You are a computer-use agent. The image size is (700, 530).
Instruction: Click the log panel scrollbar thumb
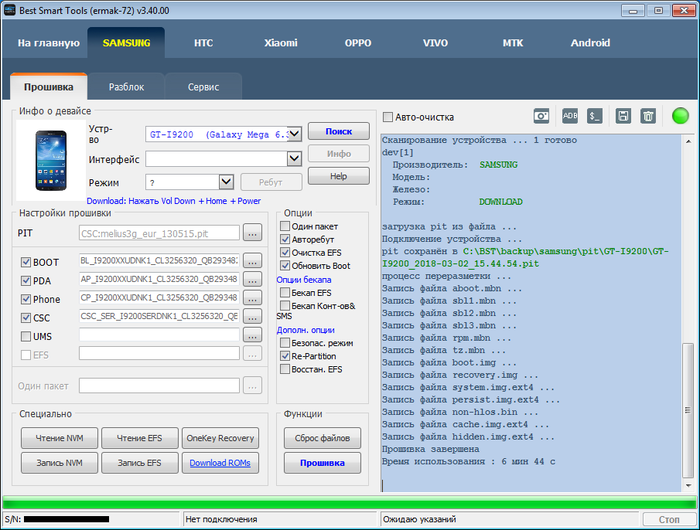click(688, 410)
